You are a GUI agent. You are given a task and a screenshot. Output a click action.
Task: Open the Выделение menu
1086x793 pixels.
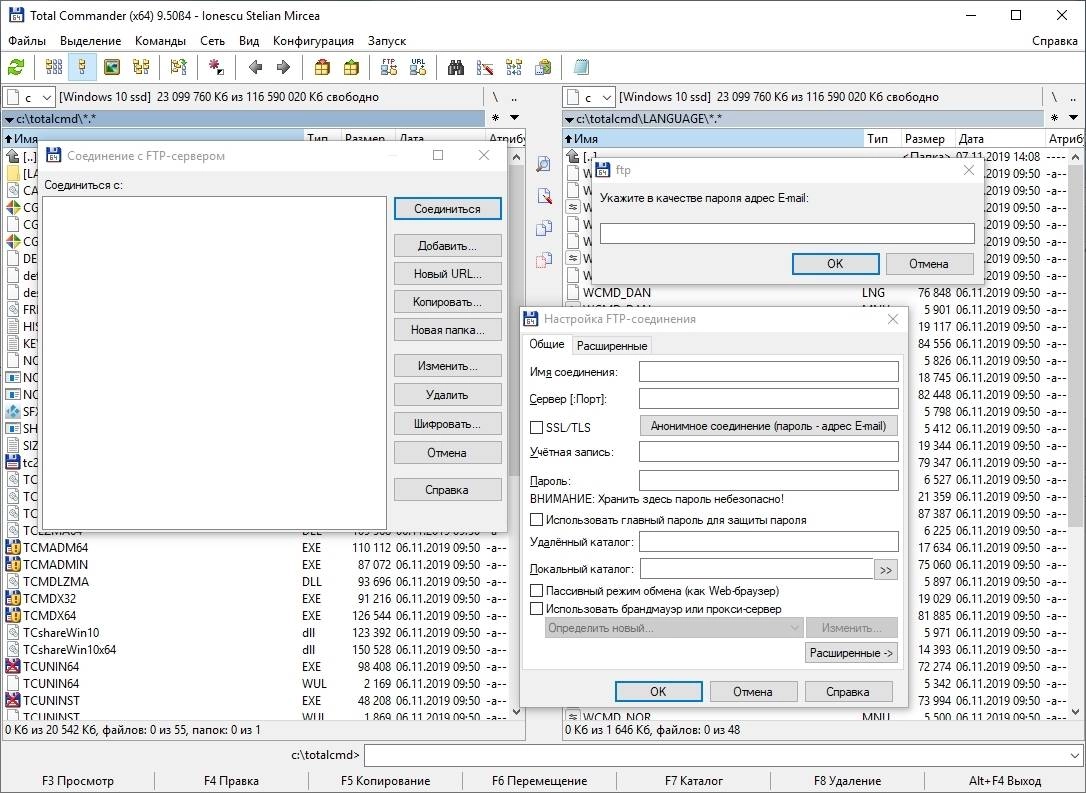coord(90,41)
